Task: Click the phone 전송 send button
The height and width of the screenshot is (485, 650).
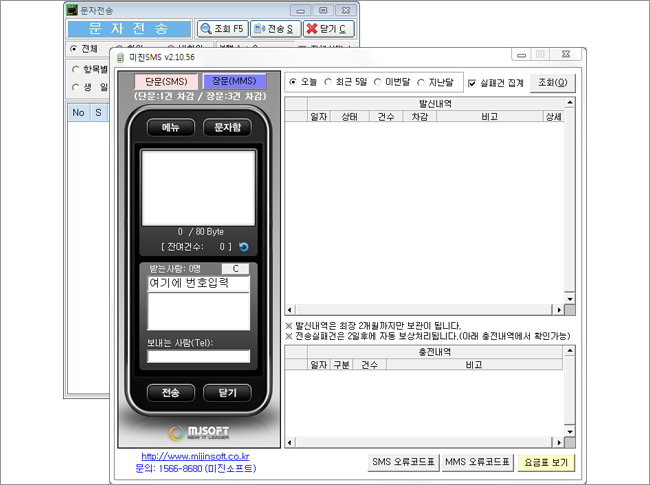Action: pos(171,393)
